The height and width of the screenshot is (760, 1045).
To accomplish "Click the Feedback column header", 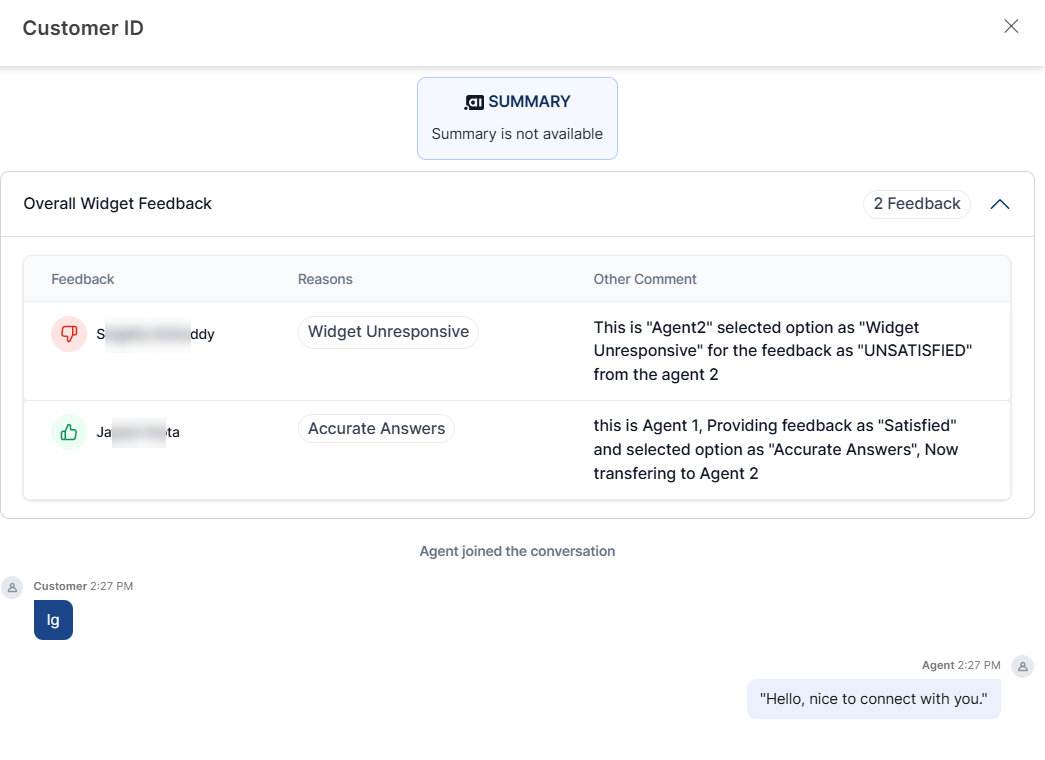I will pos(82,279).
